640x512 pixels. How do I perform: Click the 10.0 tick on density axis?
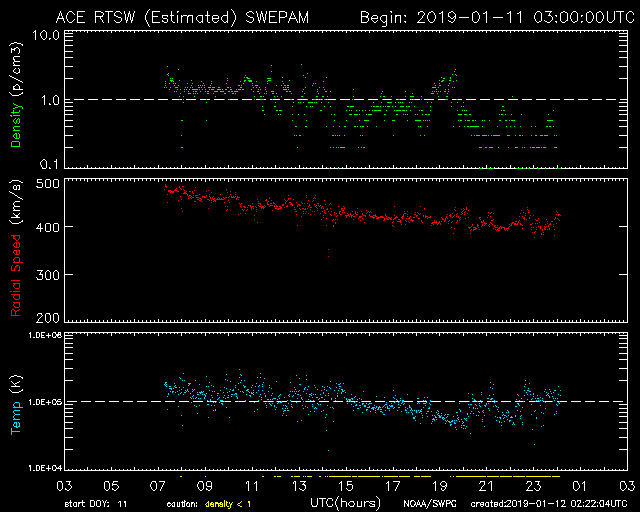(x=42, y=34)
